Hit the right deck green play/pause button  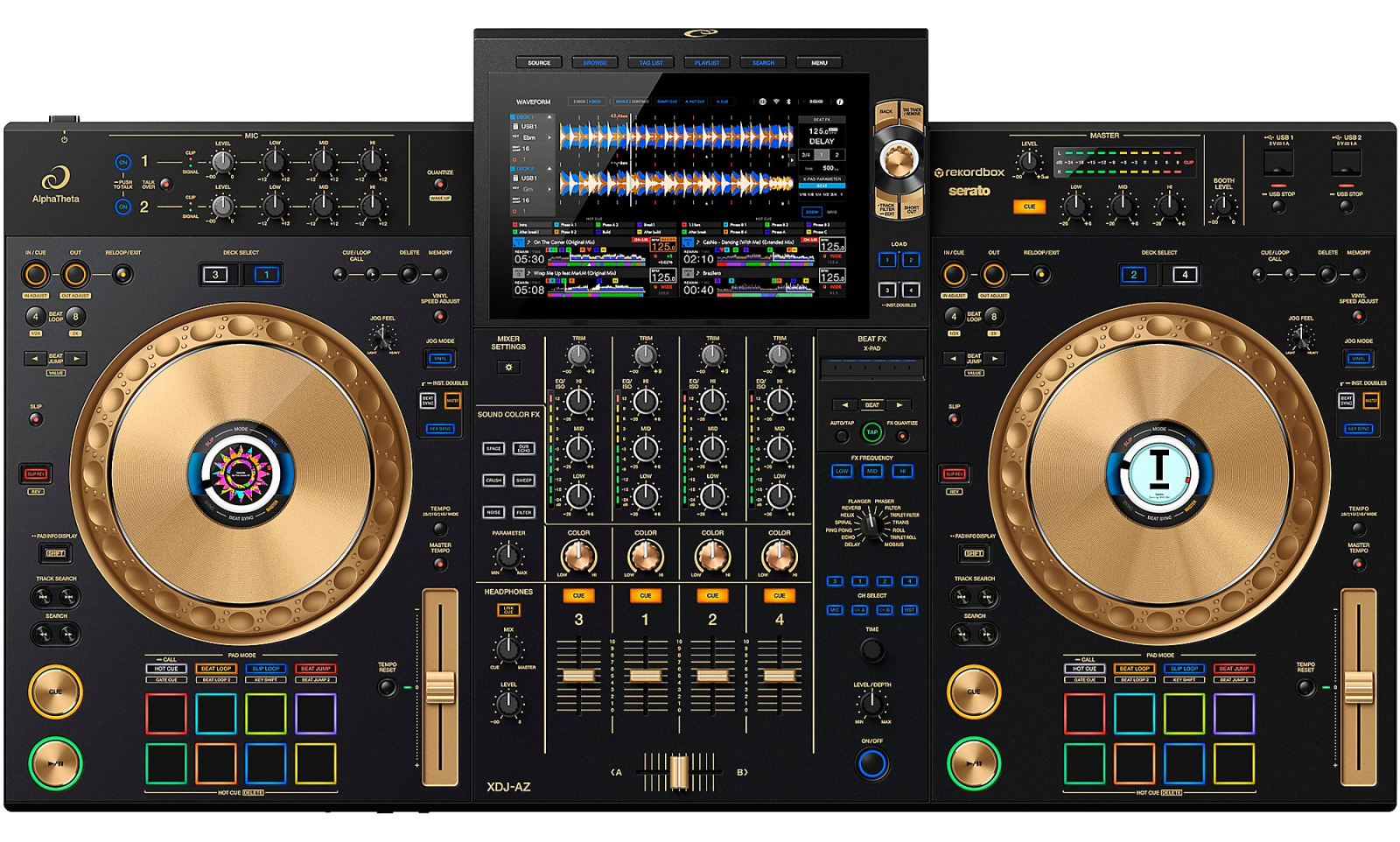click(x=974, y=763)
